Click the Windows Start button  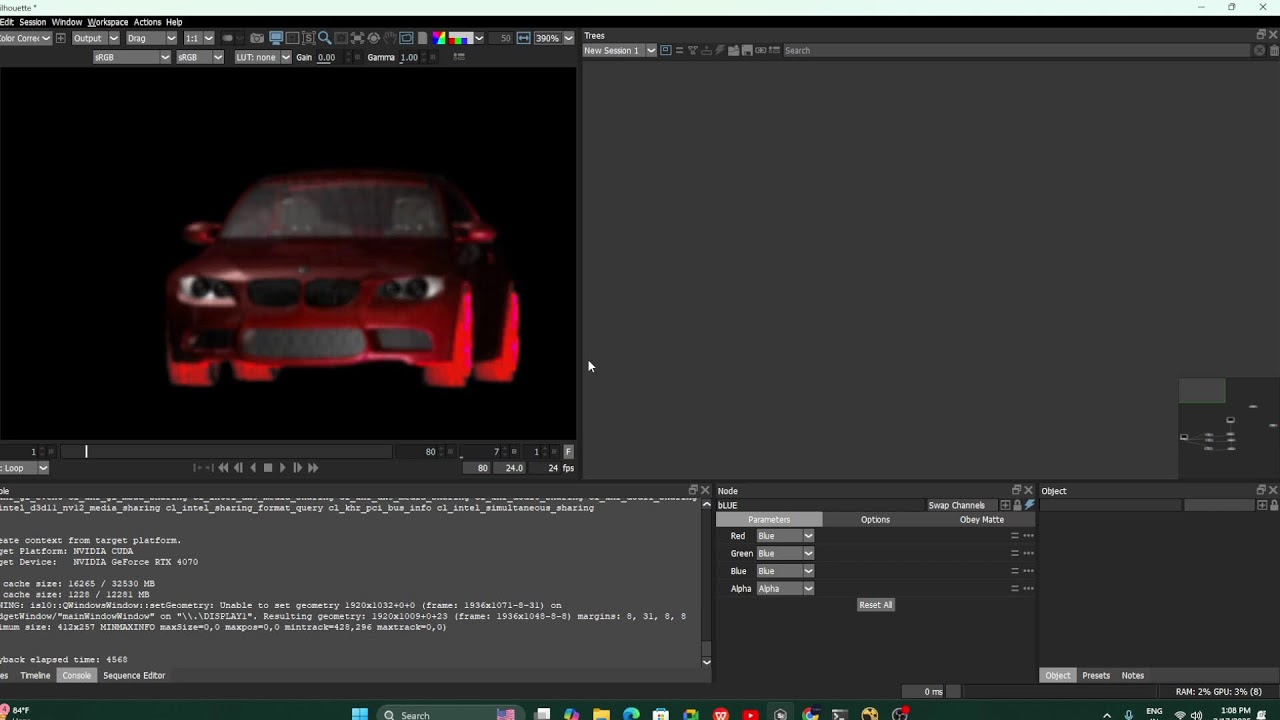click(x=360, y=714)
